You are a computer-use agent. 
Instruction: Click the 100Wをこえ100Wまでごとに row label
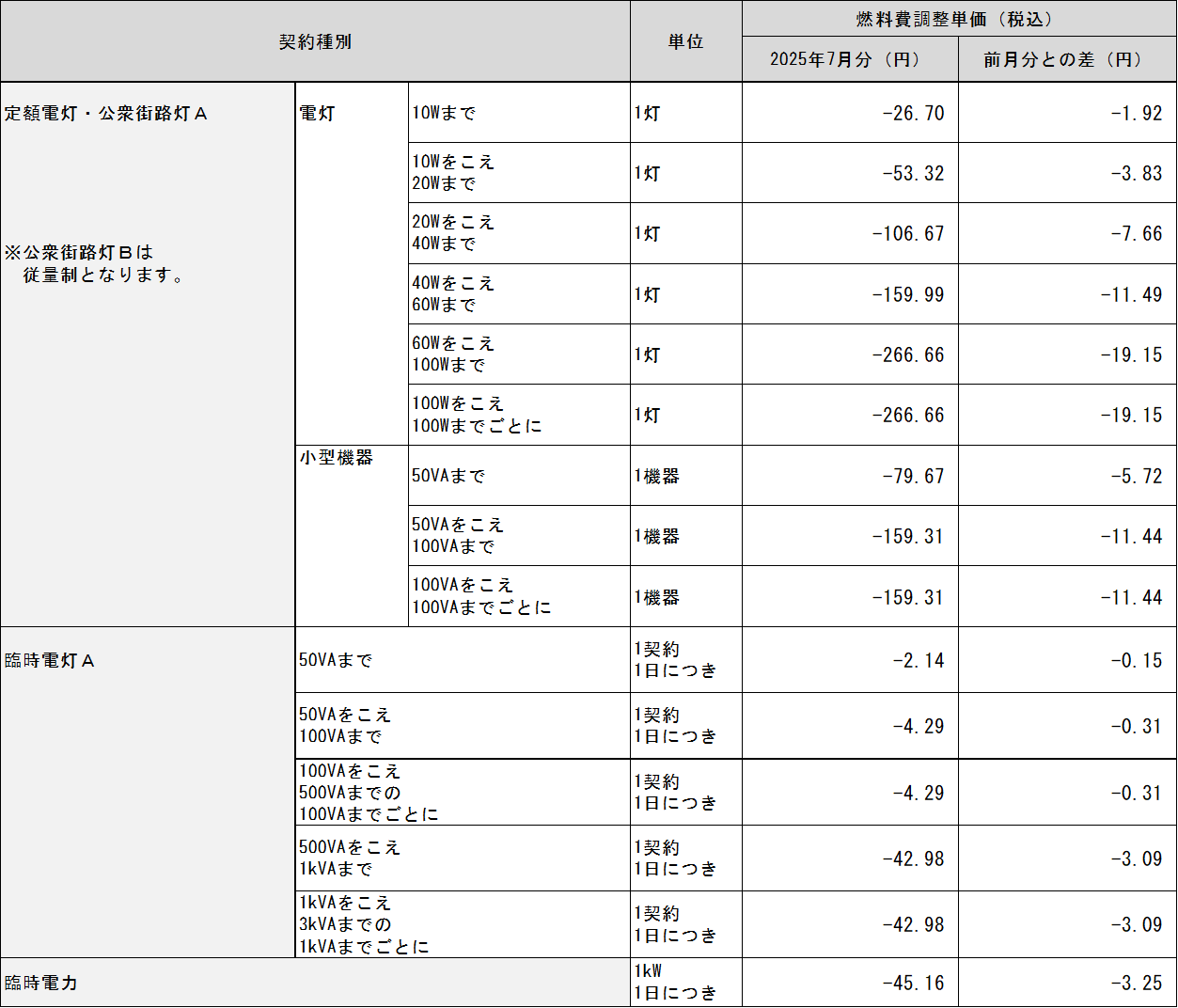pyautogui.click(x=478, y=415)
